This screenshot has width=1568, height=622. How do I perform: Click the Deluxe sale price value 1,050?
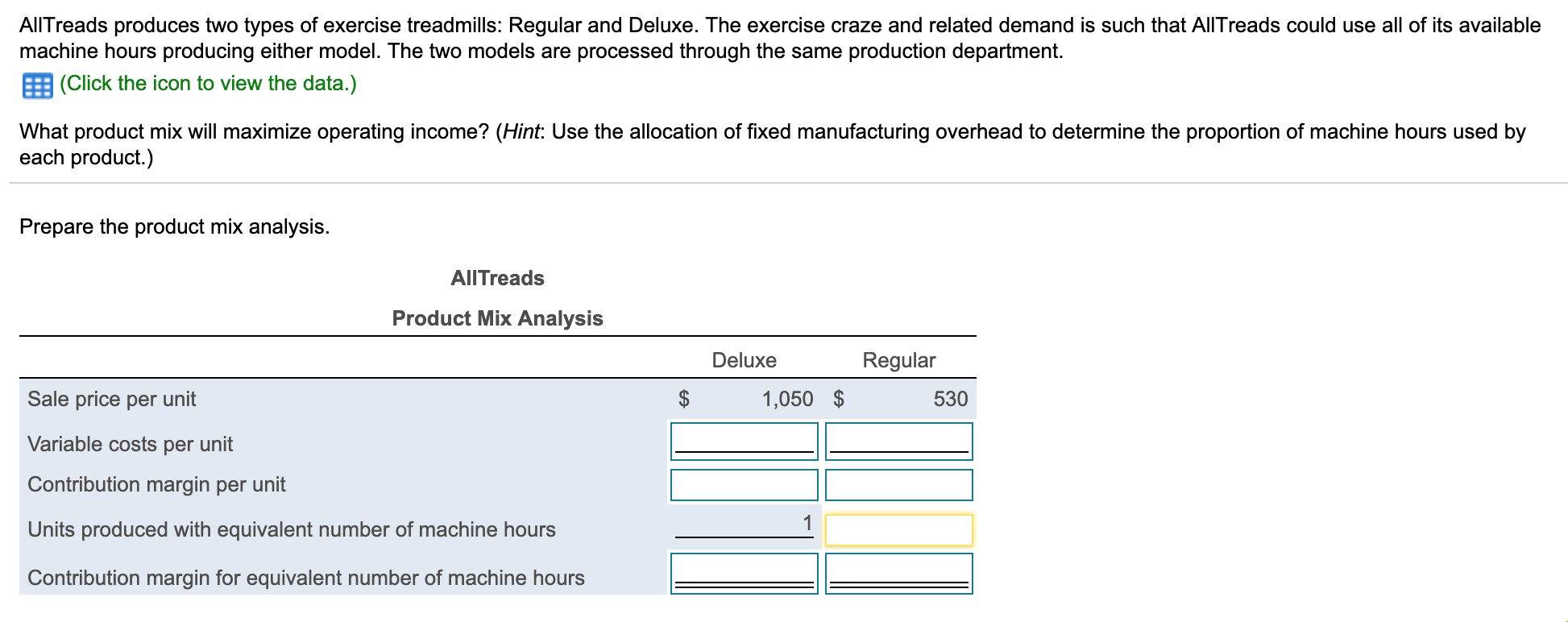coord(787,399)
